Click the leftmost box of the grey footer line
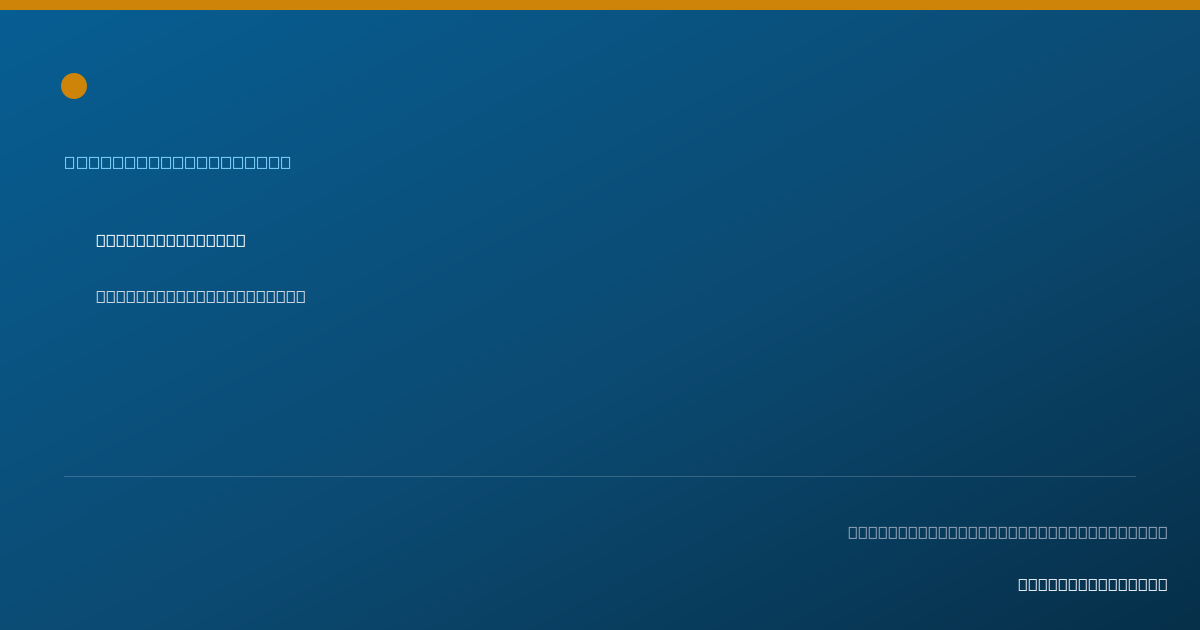Screen dimensions: 1200x630 pos(853,532)
